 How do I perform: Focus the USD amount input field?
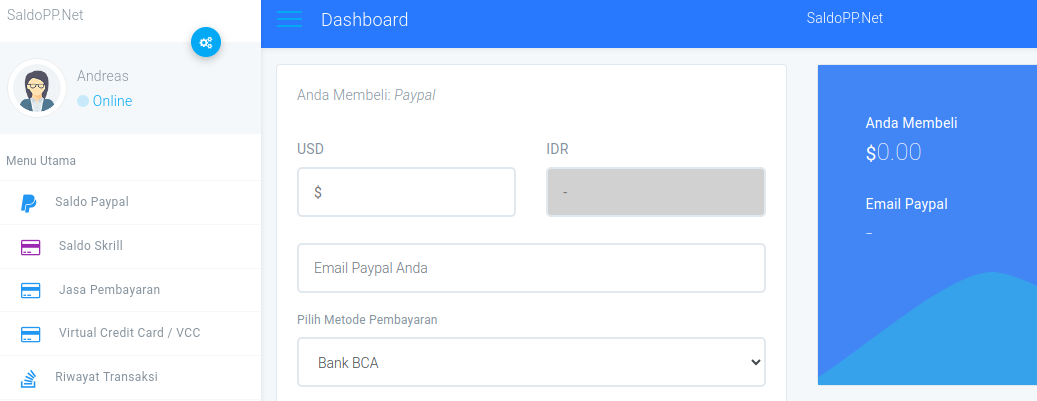click(406, 192)
